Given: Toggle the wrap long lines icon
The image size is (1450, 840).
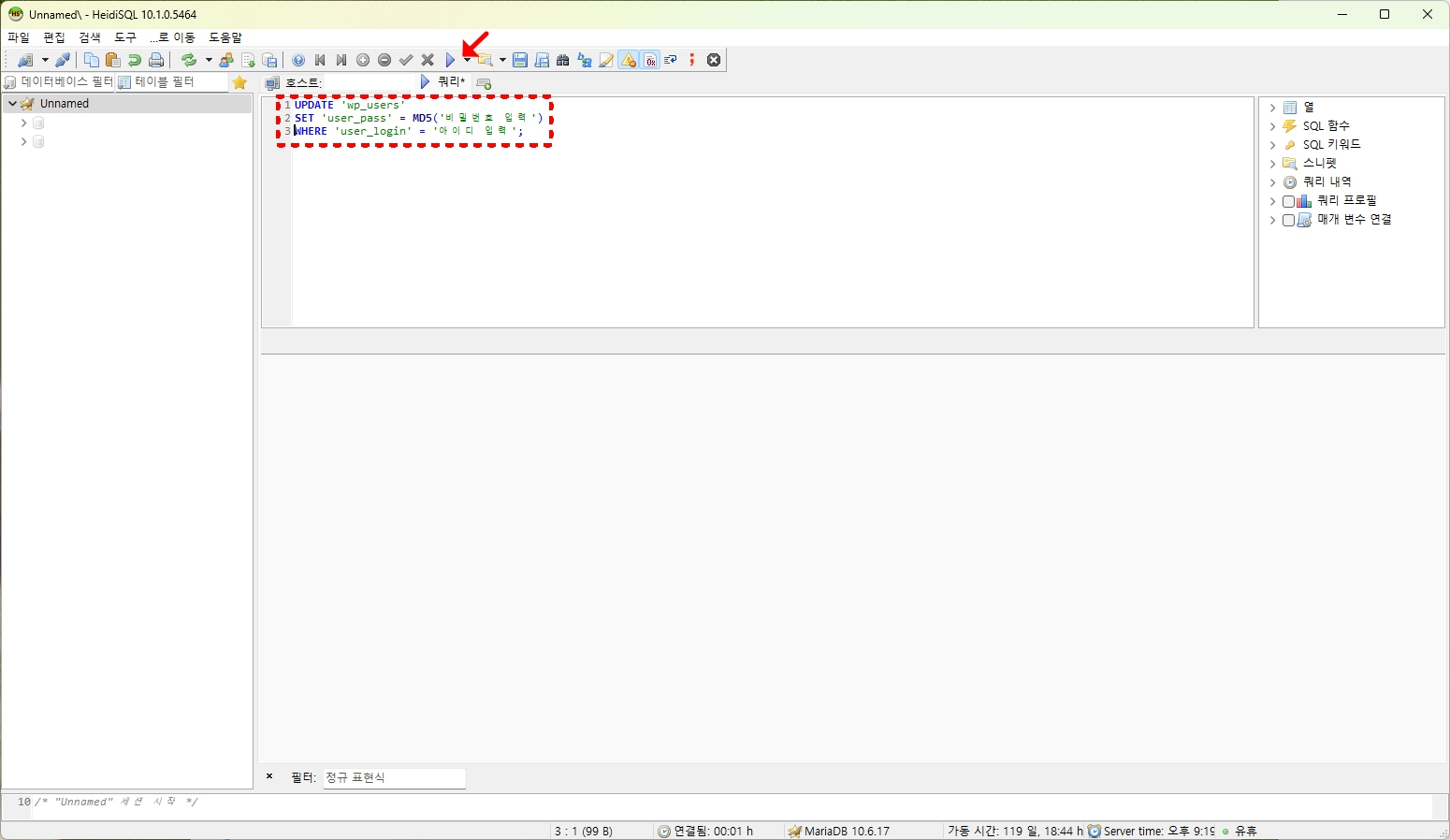Looking at the screenshot, I should tap(671, 60).
